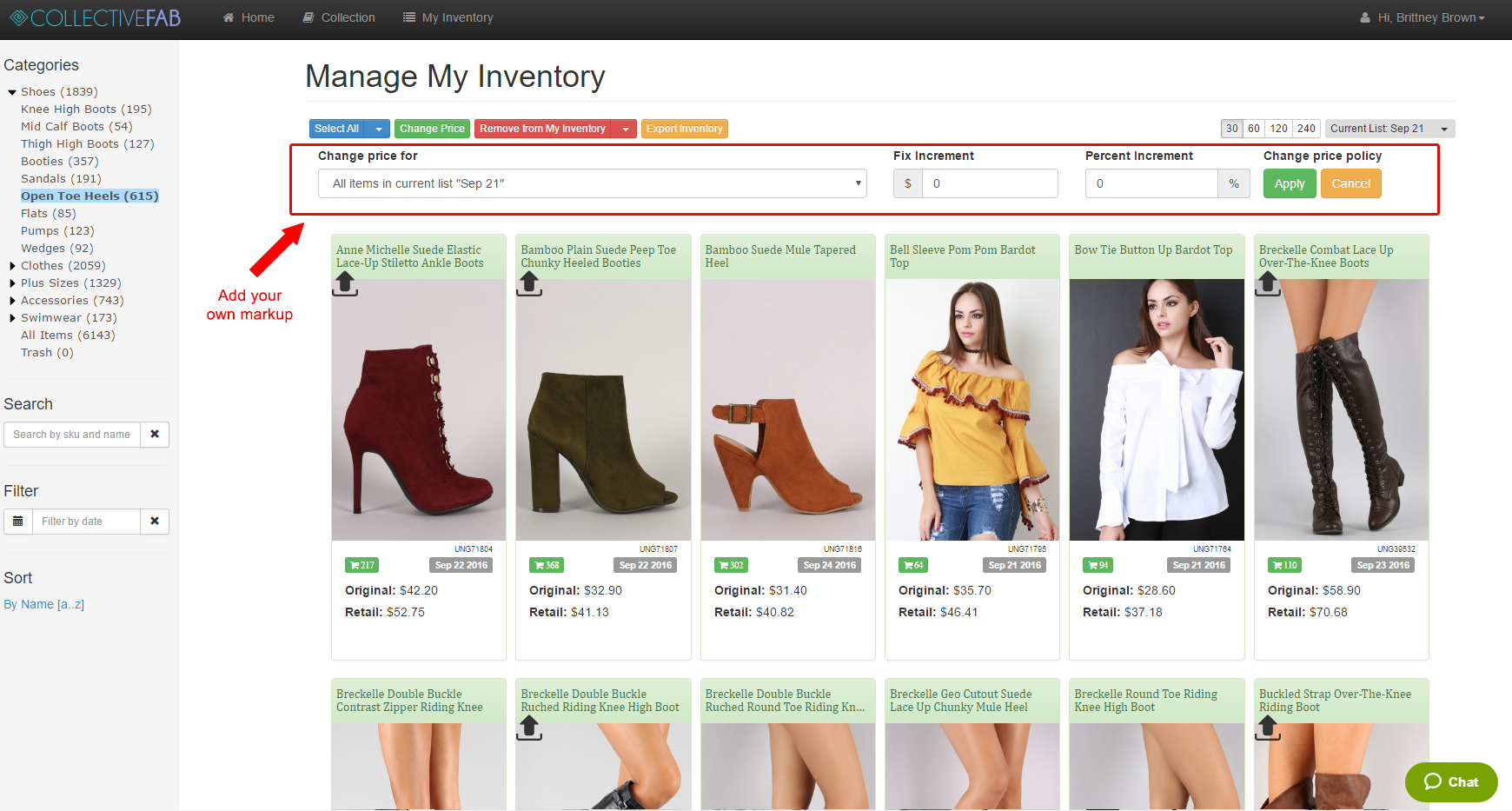Select the Bamboo Suede Mule Tapered Heel image
1512x811 pixels.
(x=788, y=409)
